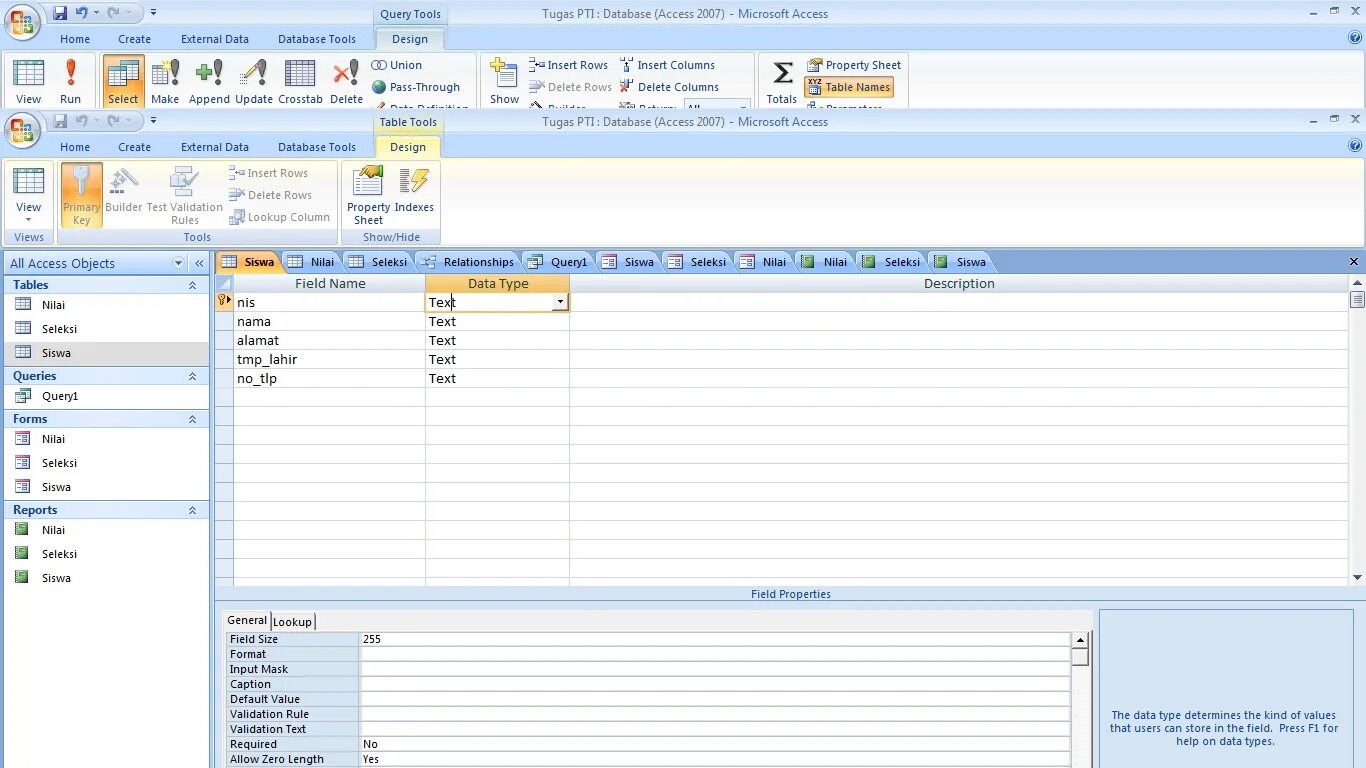Select the alamat field name cell

[x=330, y=340]
